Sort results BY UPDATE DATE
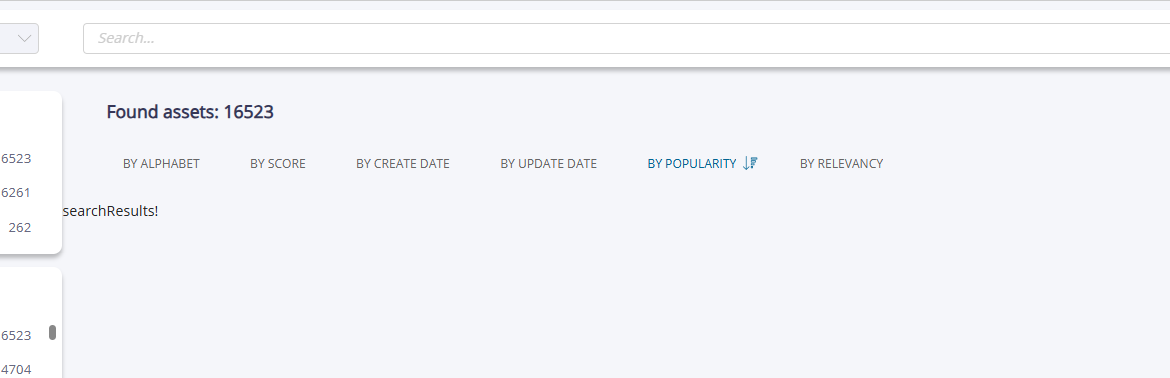The image size is (1170, 378). coord(548,163)
